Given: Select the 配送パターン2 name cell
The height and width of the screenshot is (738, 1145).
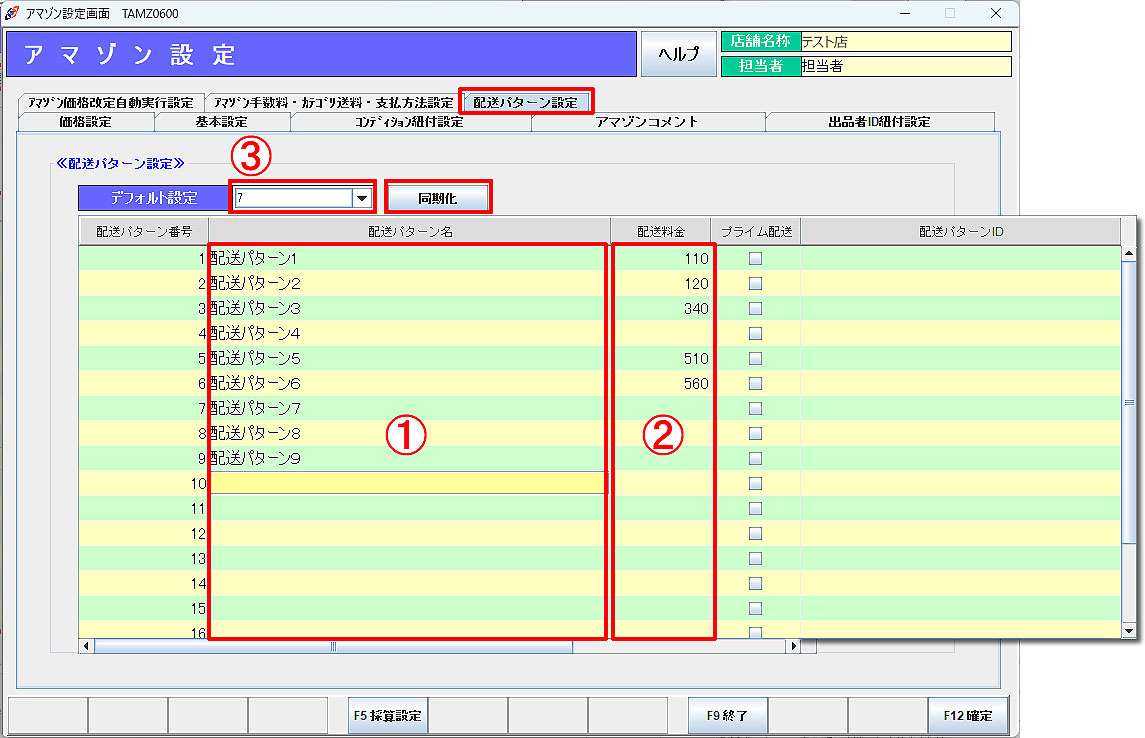Looking at the screenshot, I should [x=409, y=283].
